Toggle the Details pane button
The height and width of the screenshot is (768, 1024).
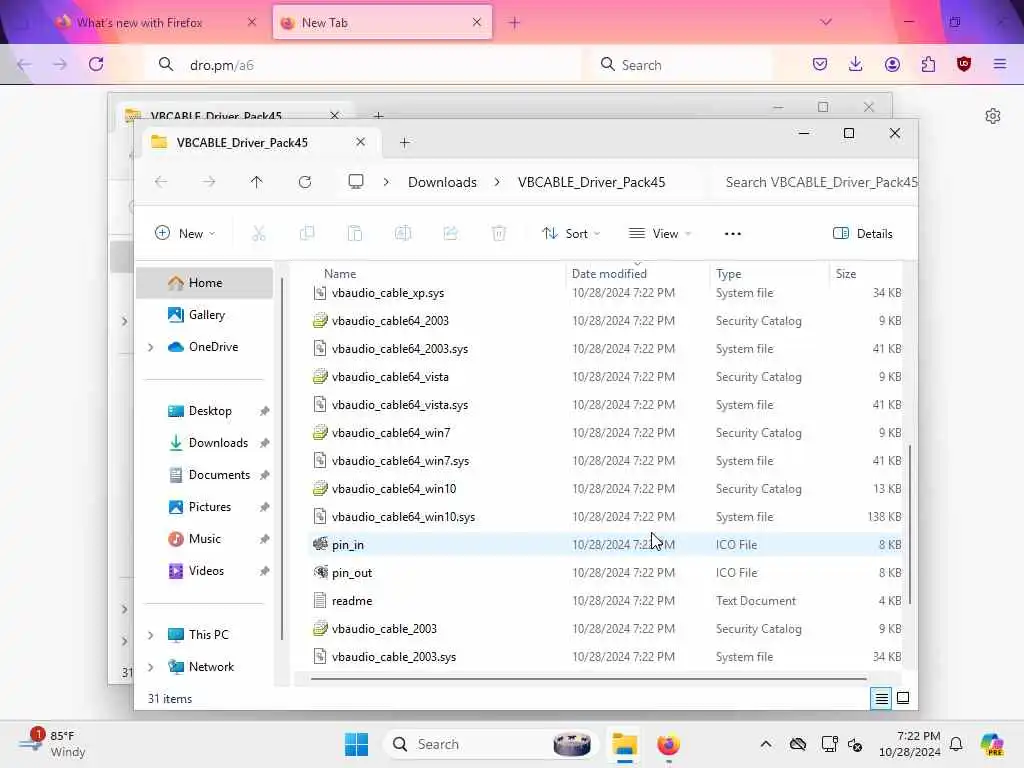coord(863,234)
